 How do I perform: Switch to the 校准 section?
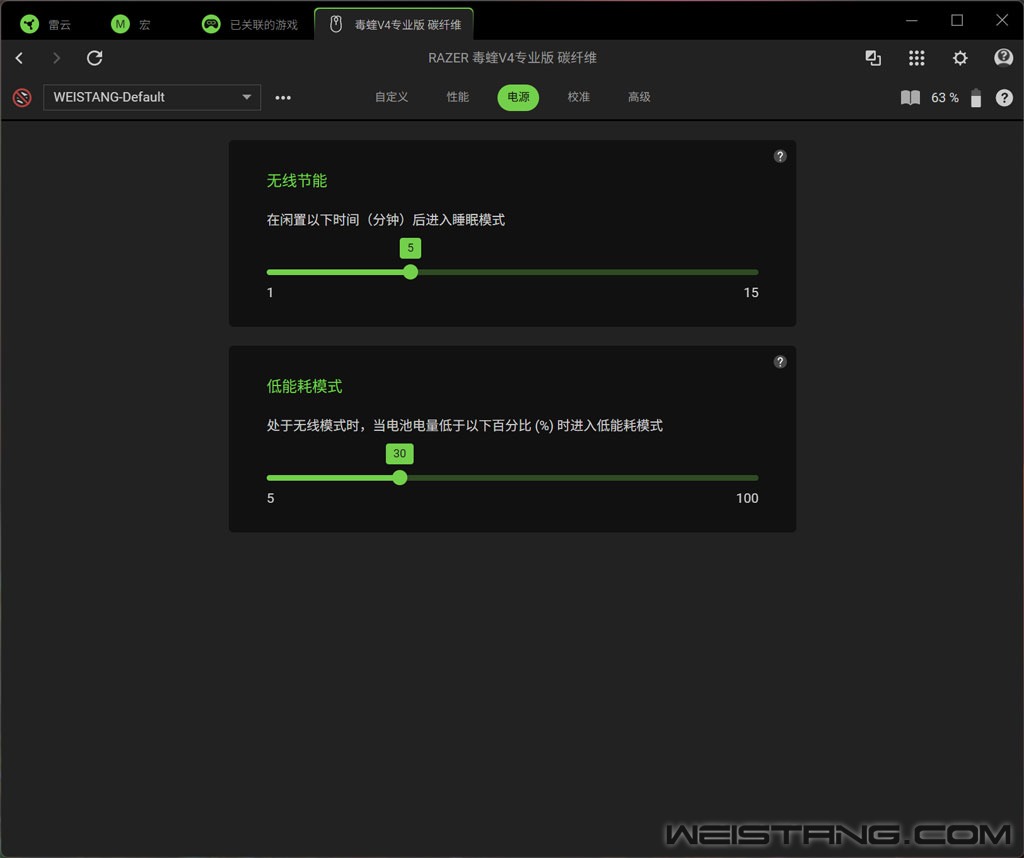[x=579, y=97]
